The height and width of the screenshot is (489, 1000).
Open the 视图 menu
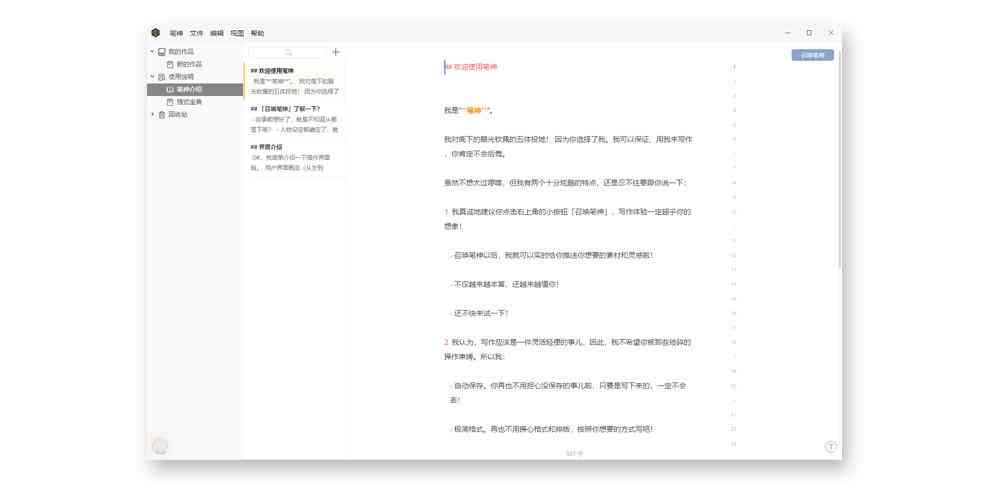(x=237, y=33)
